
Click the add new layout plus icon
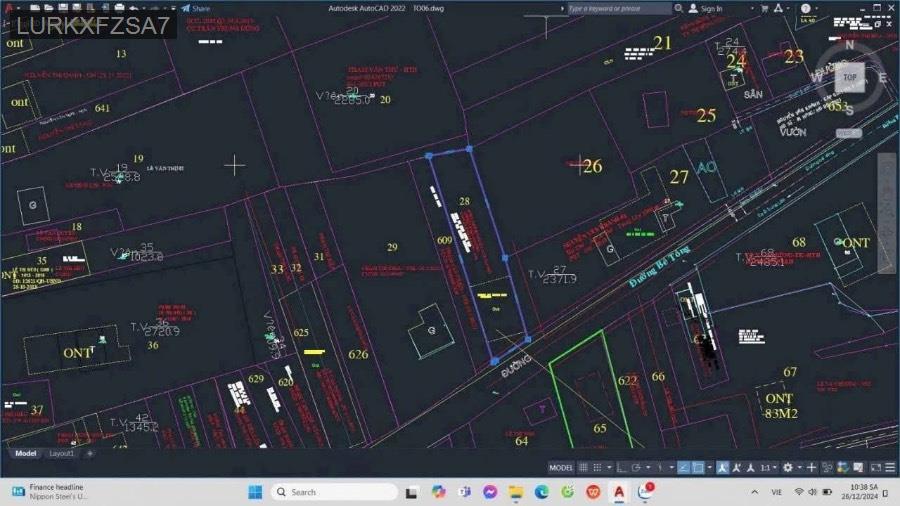(89, 453)
